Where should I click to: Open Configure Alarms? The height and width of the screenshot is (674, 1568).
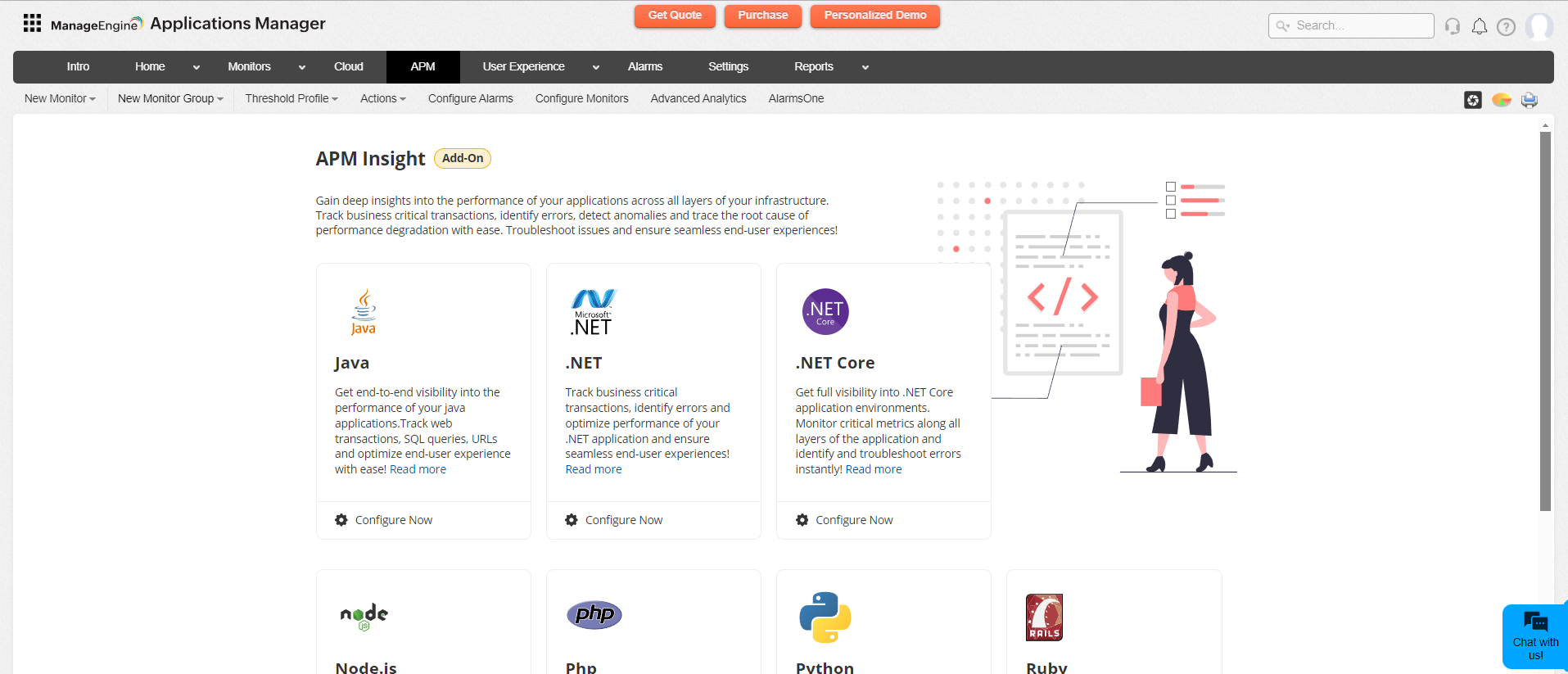pyautogui.click(x=471, y=98)
